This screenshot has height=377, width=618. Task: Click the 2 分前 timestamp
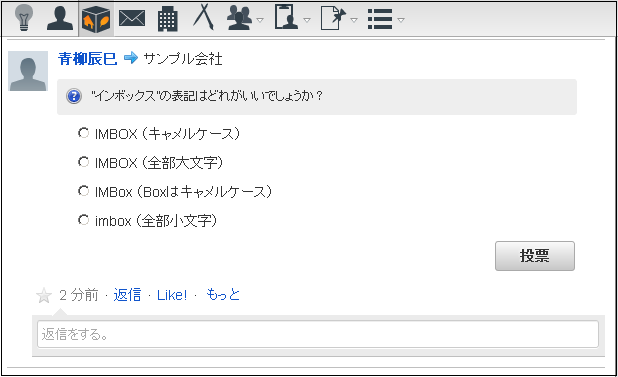[79, 295]
